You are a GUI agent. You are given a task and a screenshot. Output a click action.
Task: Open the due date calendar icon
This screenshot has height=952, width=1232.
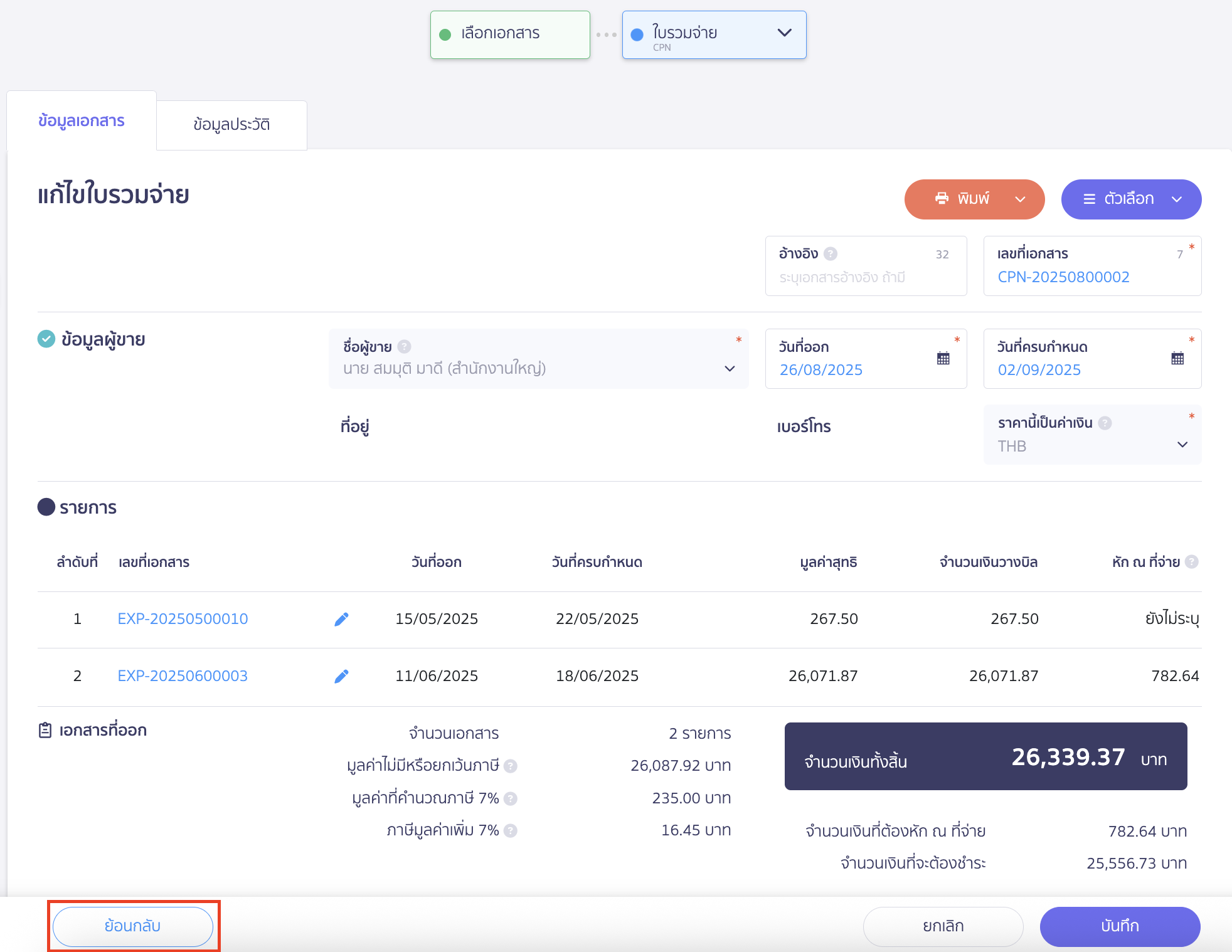pyautogui.click(x=1177, y=359)
